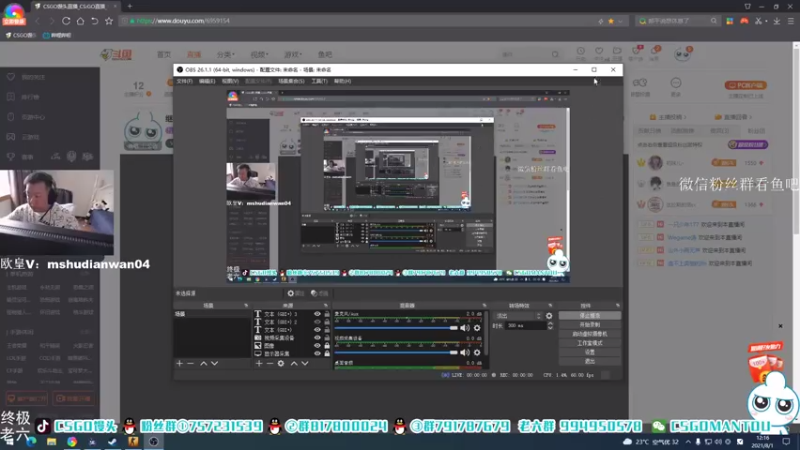Click 开始录制 start recording button
This screenshot has height=450, width=800.
click(x=590, y=325)
